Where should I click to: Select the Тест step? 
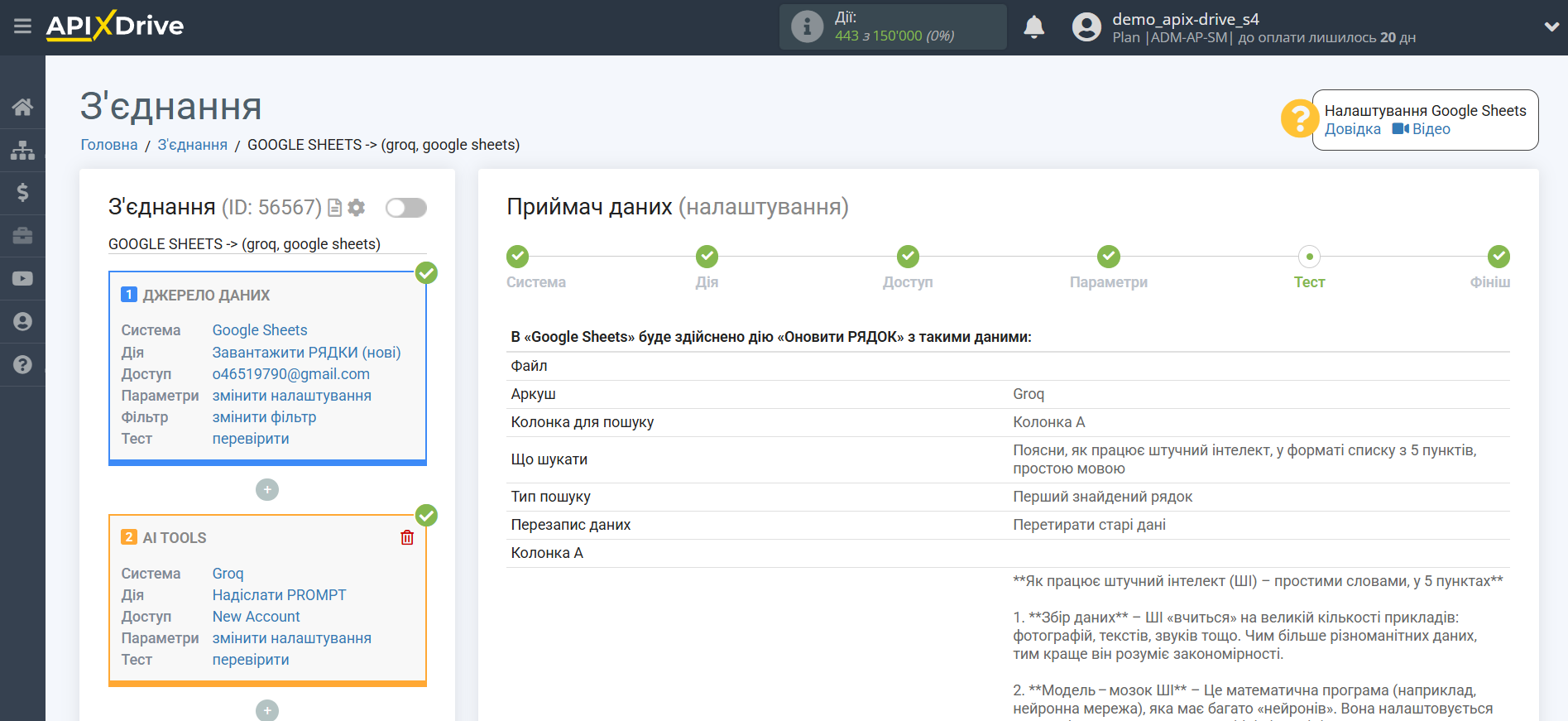(x=1309, y=257)
